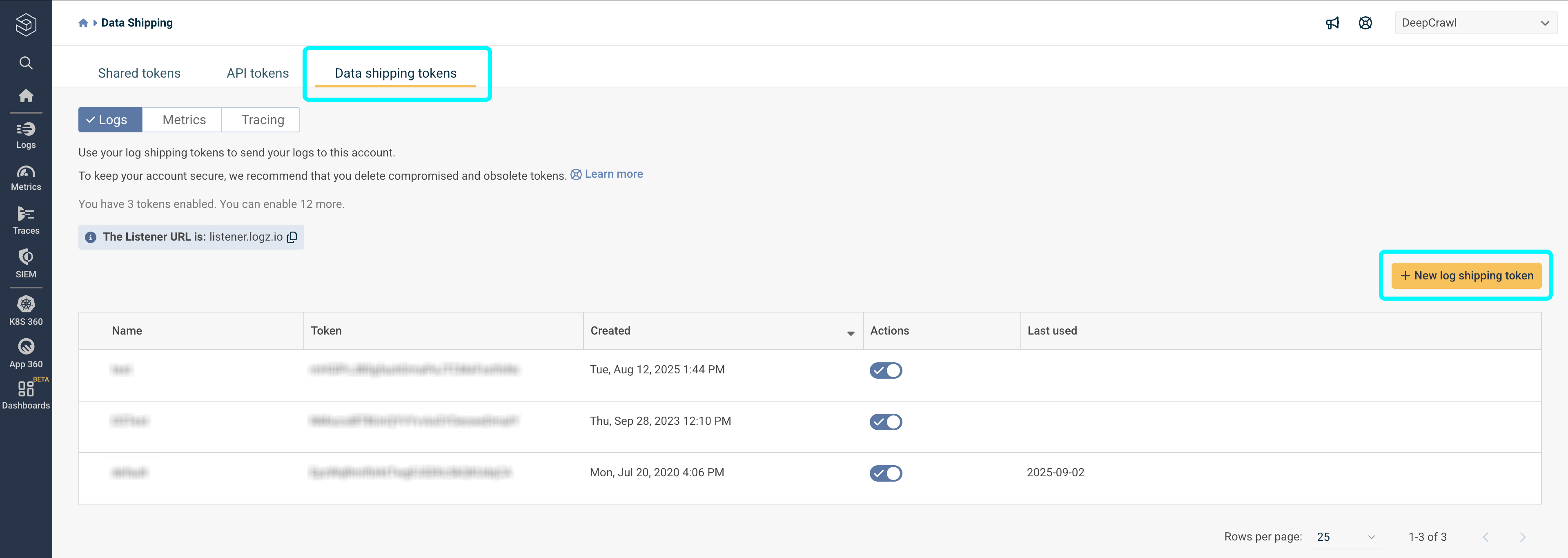Select the Metrics icon in sidebar
Image resolution: width=1568 pixels, height=558 pixels.
click(x=26, y=176)
